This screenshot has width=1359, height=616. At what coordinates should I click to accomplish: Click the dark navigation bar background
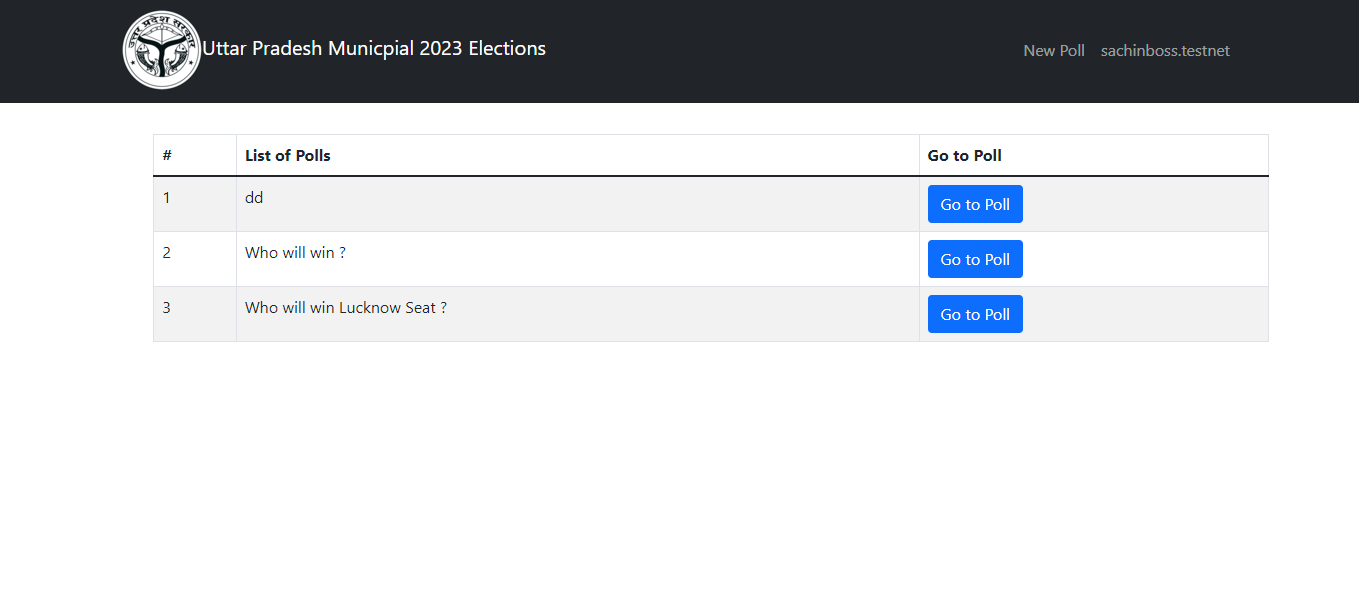[780, 50]
